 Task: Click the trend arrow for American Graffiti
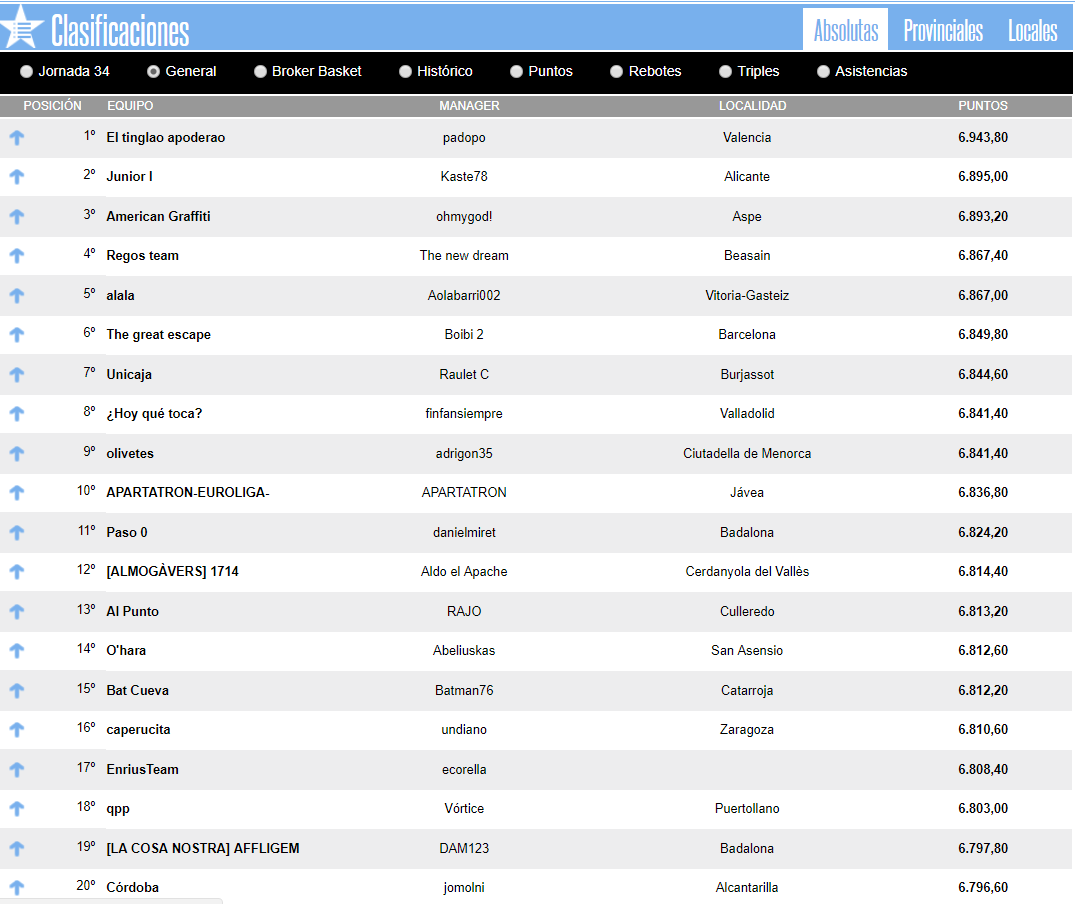click(16, 217)
